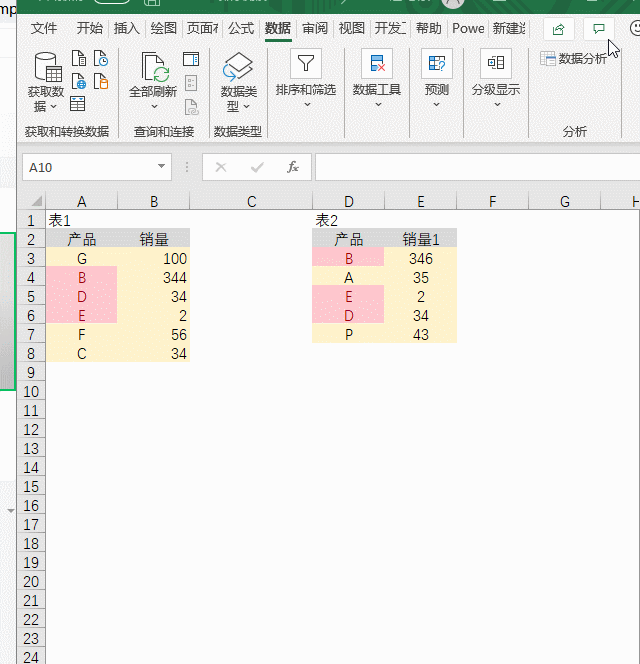
Task: Expand the 数据类型 dropdown chevron
Action: pos(247,106)
